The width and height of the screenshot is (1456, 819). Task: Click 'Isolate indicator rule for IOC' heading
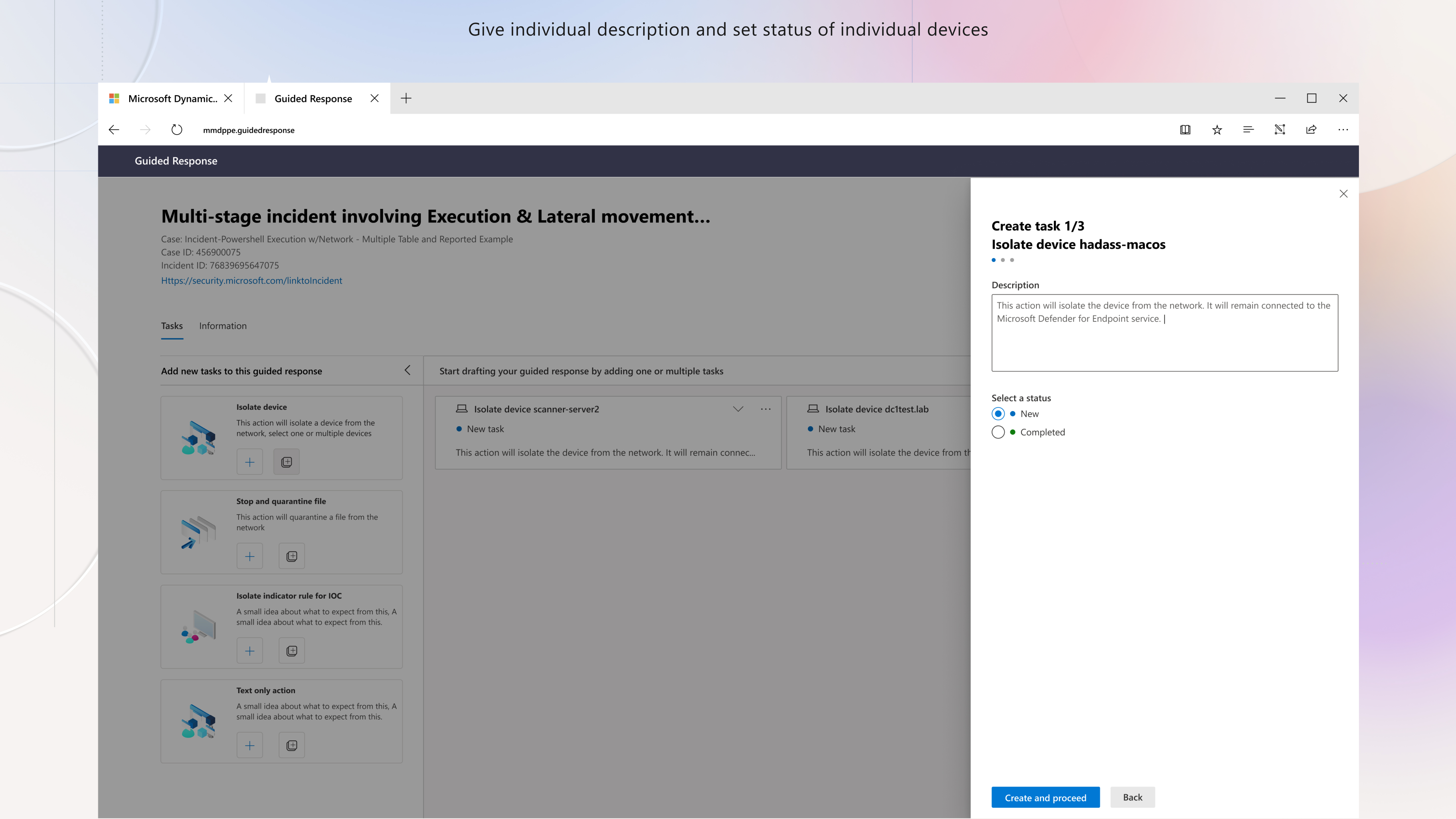pos(289,596)
